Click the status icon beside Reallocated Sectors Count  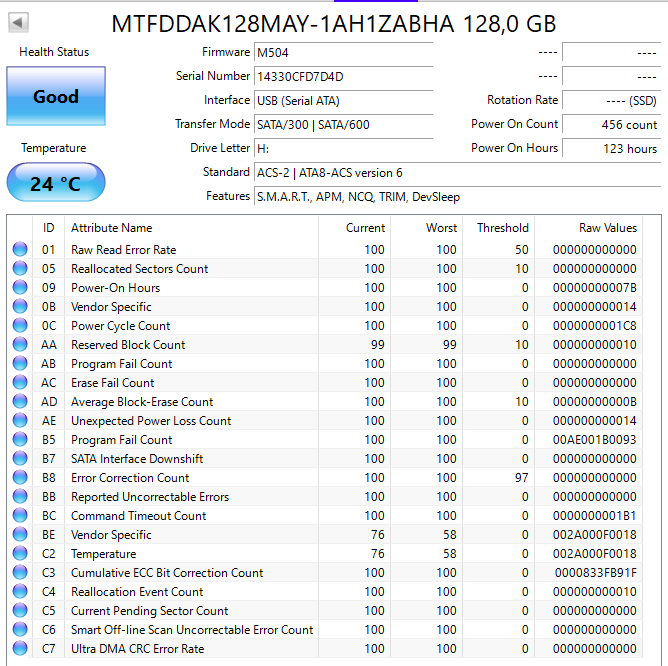click(20, 269)
